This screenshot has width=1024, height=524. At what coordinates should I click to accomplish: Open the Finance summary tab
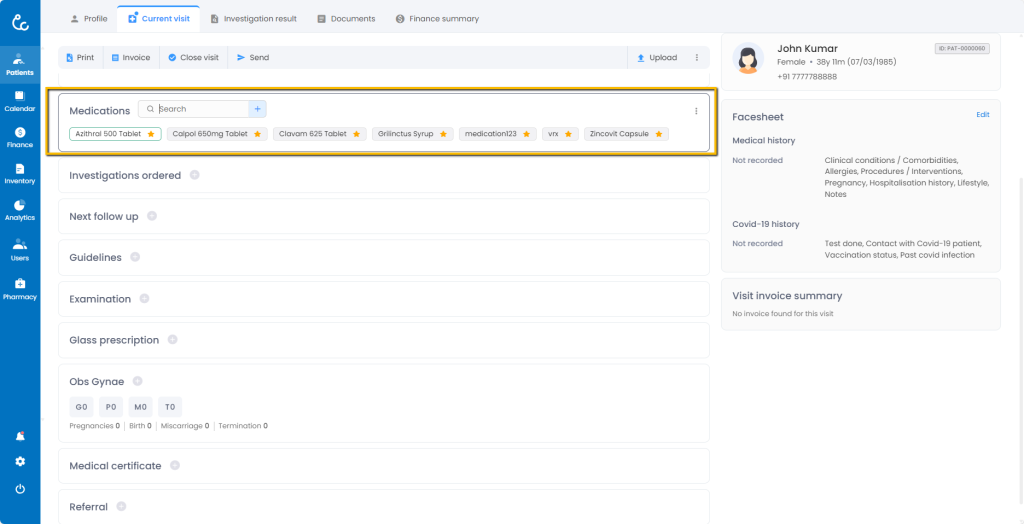[437, 19]
